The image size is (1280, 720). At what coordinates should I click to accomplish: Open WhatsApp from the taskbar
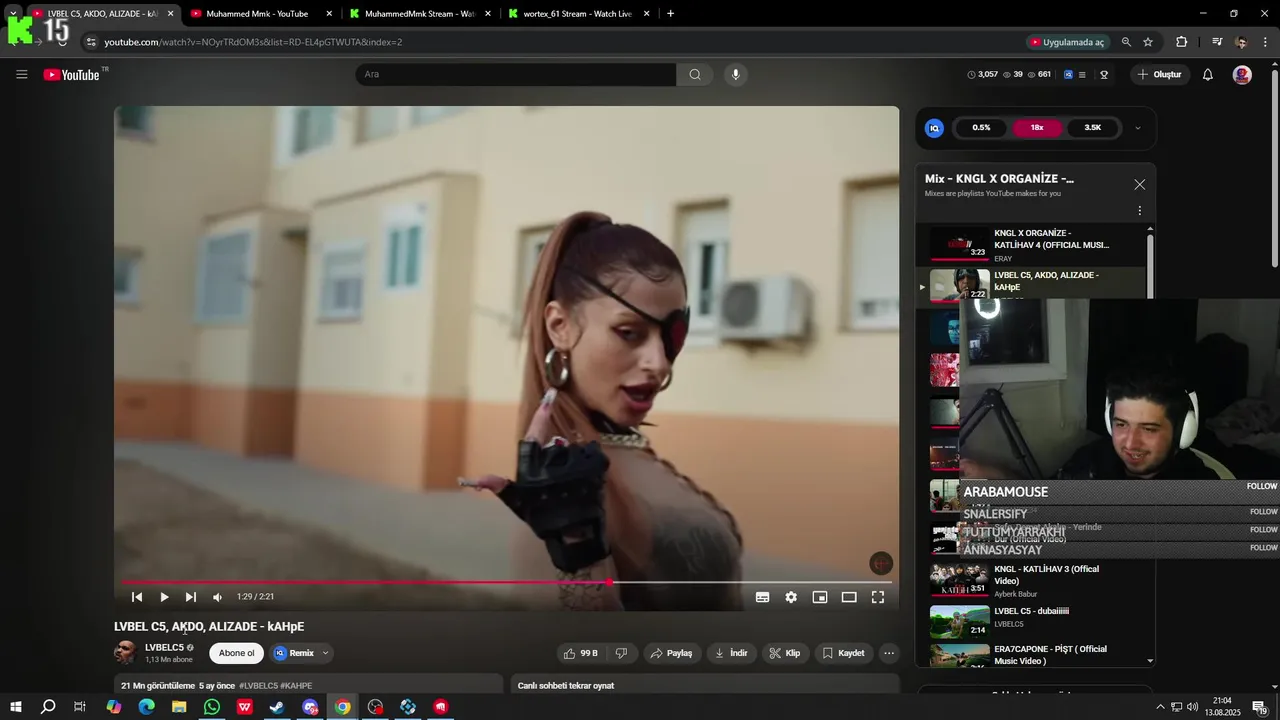pos(212,707)
